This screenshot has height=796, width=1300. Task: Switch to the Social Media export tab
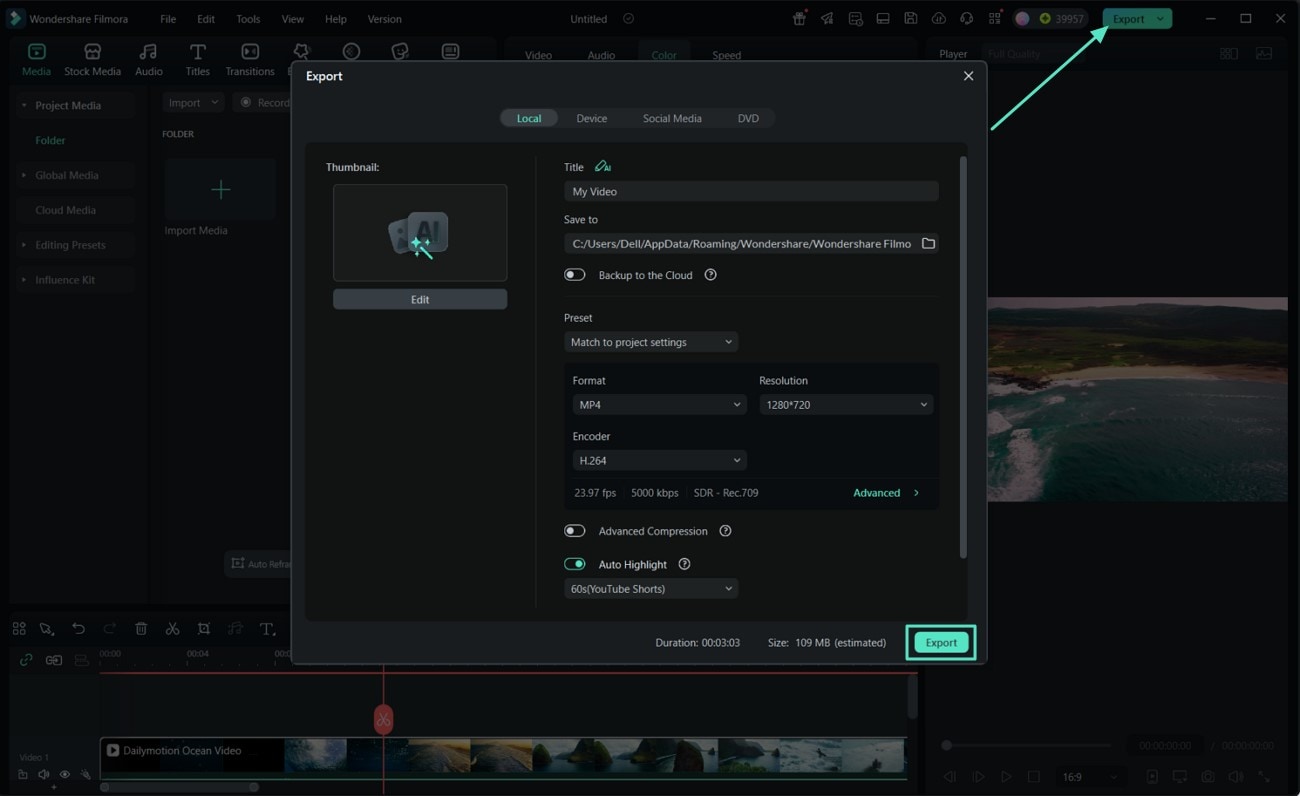pos(672,118)
